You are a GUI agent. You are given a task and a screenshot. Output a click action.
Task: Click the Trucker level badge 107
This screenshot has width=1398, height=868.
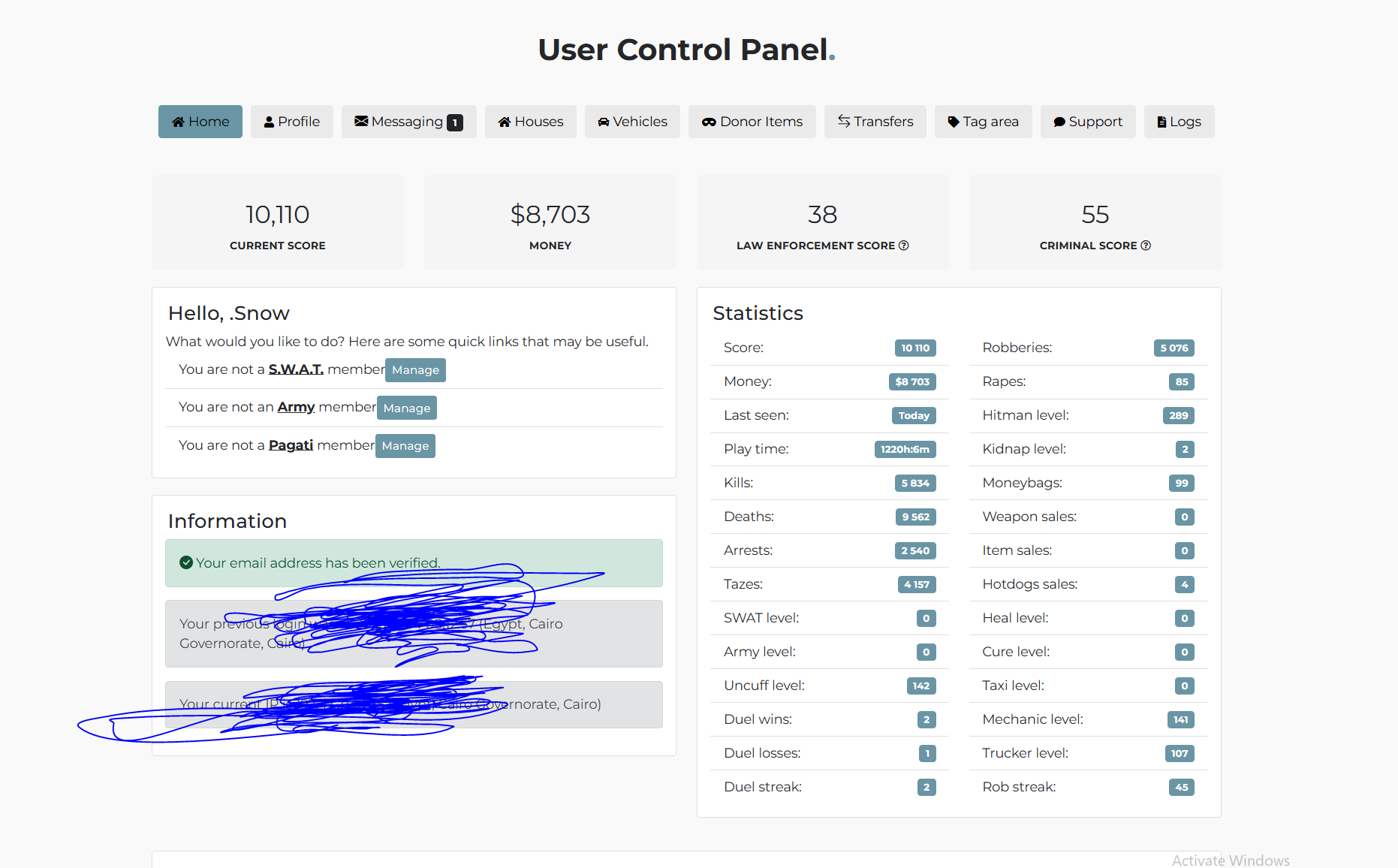click(x=1180, y=753)
